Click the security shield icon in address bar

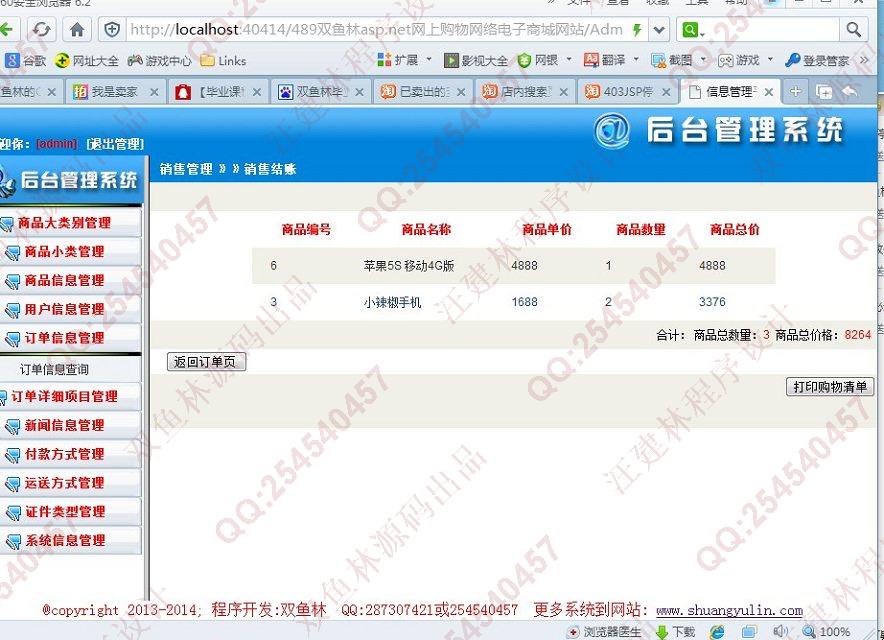[x=112, y=30]
